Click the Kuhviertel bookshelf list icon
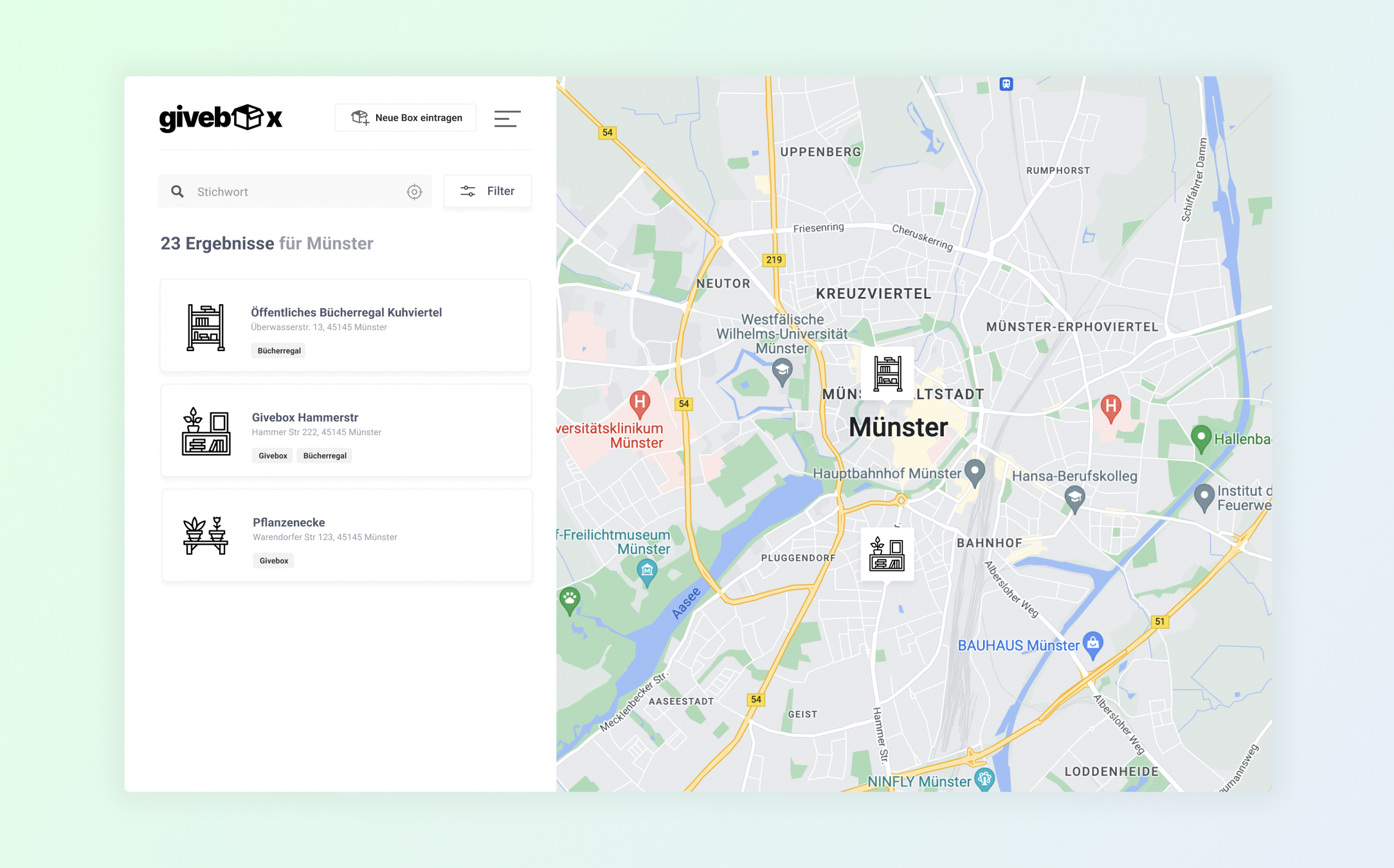 point(206,327)
